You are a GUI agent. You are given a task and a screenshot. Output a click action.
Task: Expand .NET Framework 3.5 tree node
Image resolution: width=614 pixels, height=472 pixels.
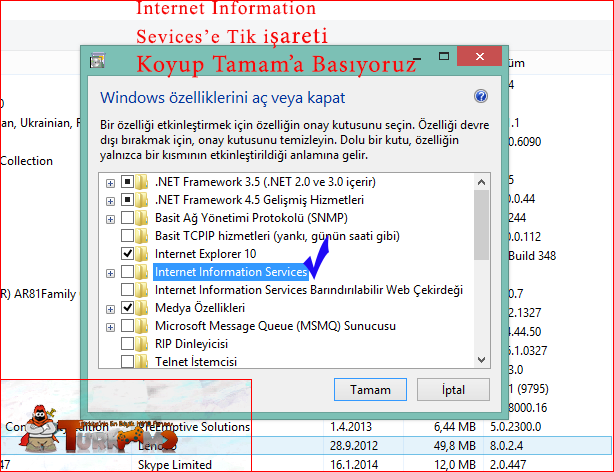point(110,183)
